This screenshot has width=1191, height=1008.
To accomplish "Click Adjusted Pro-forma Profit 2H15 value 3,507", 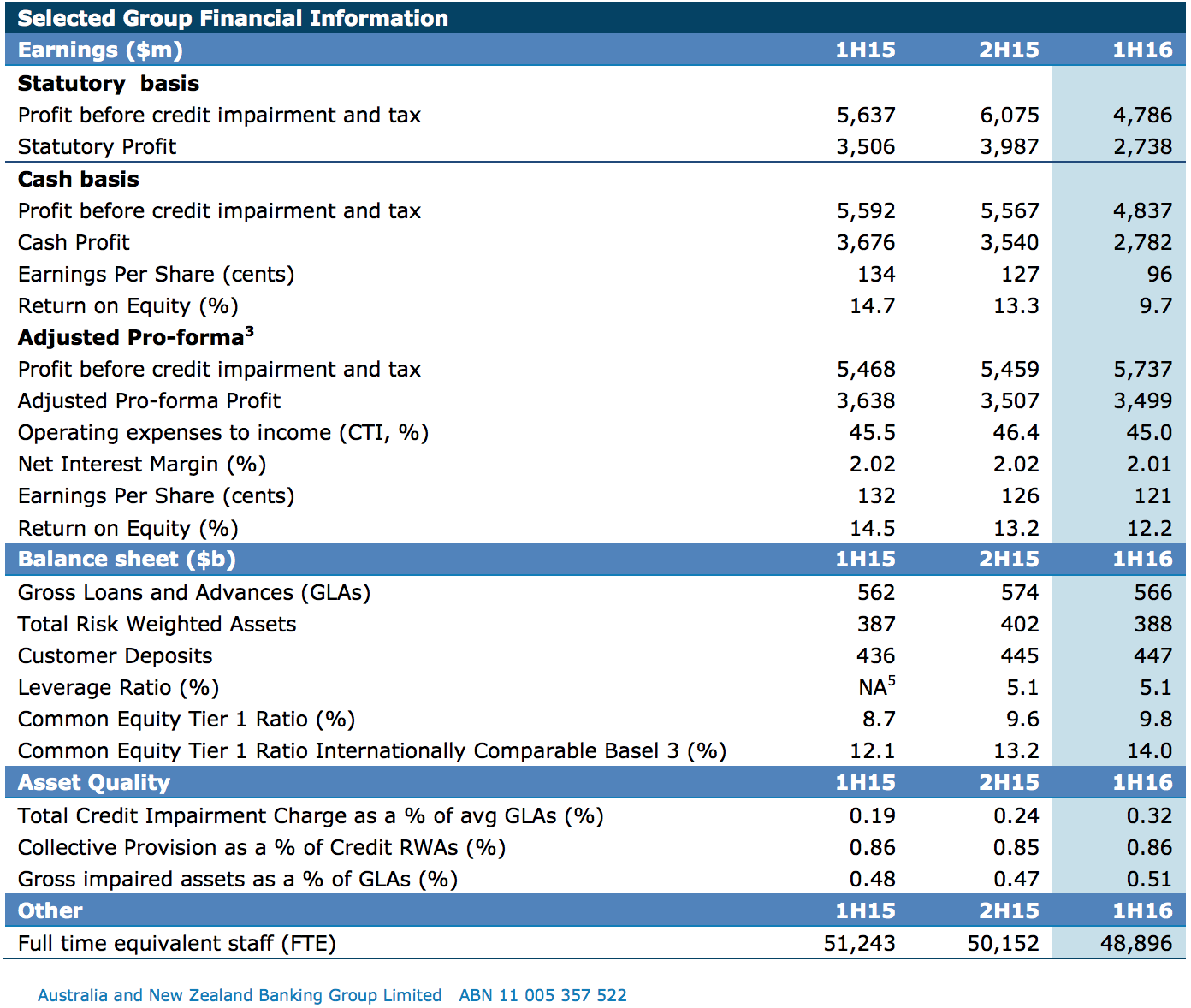I will point(1009,400).
